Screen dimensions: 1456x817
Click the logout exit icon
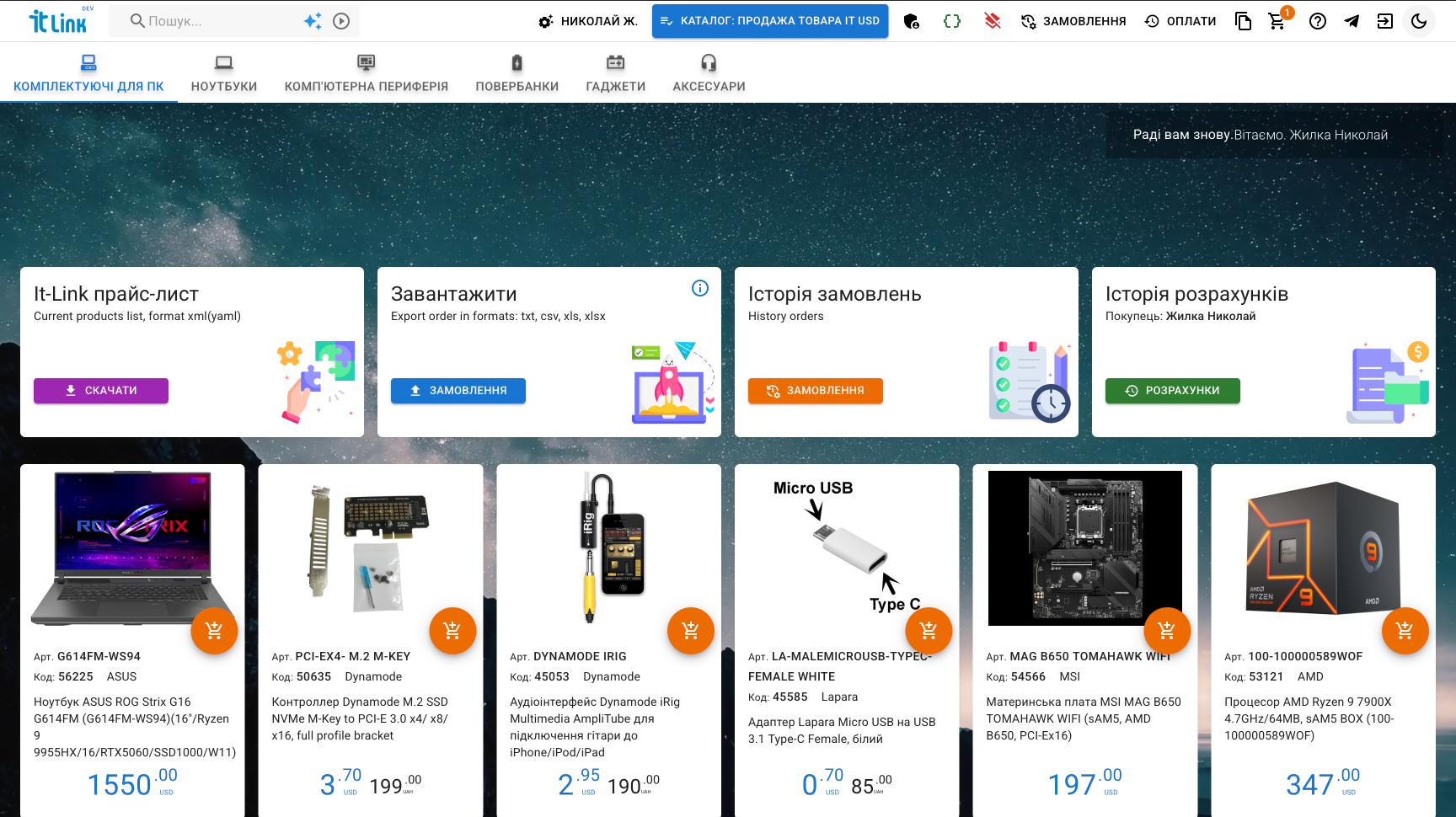[1385, 21]
